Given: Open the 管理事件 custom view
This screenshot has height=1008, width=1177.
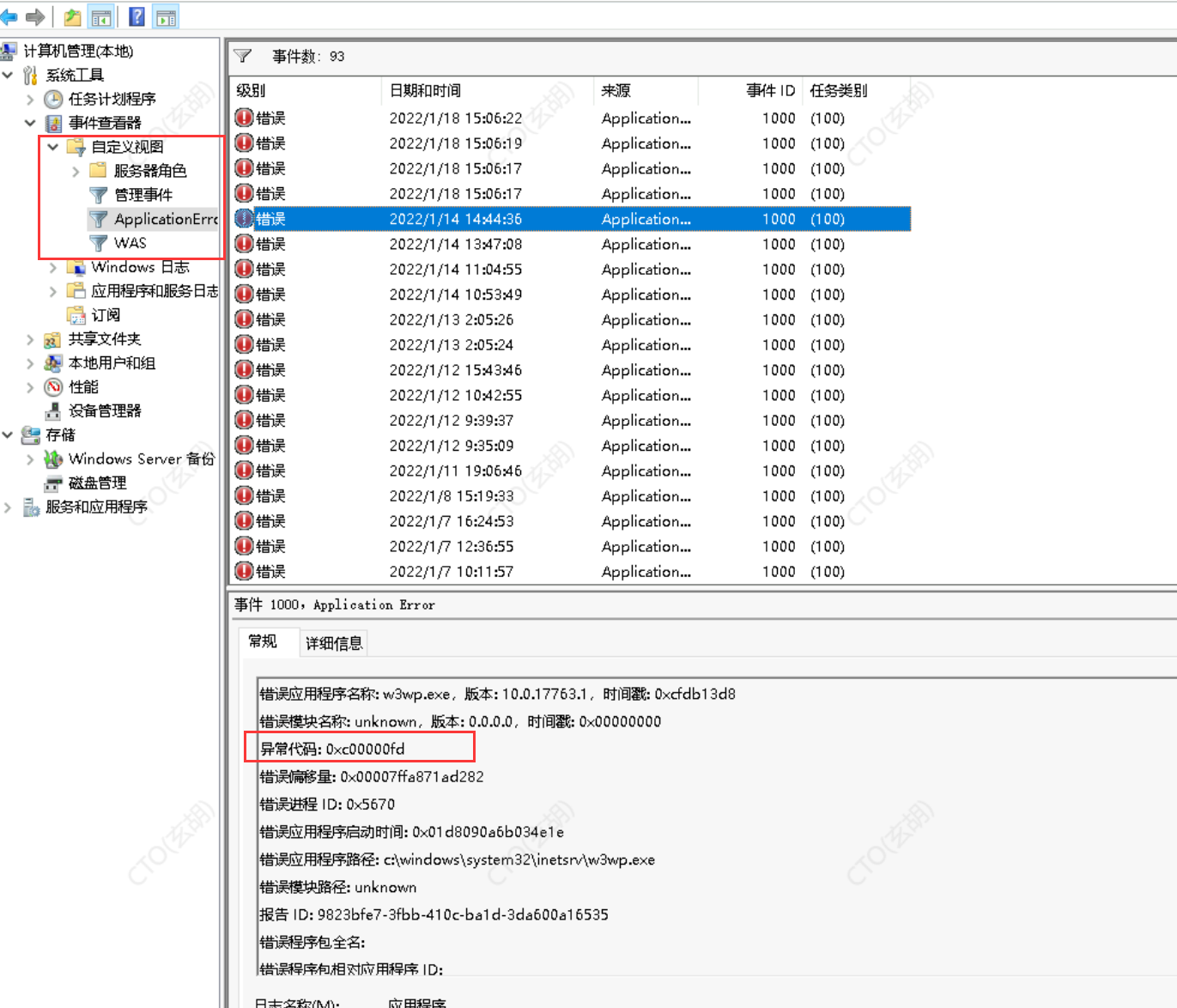Looking at the screenshot, I should pyautogui.click(x=143, y=195).
